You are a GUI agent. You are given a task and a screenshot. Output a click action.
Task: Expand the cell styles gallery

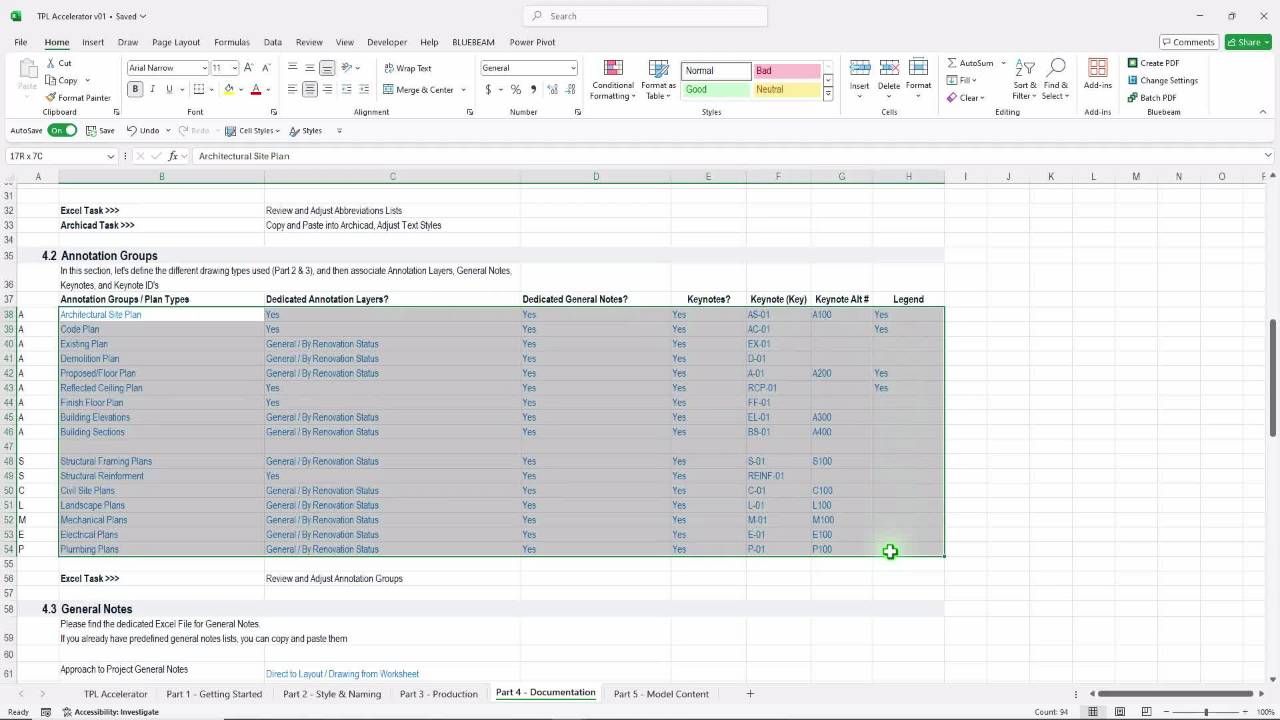point(828,94)
